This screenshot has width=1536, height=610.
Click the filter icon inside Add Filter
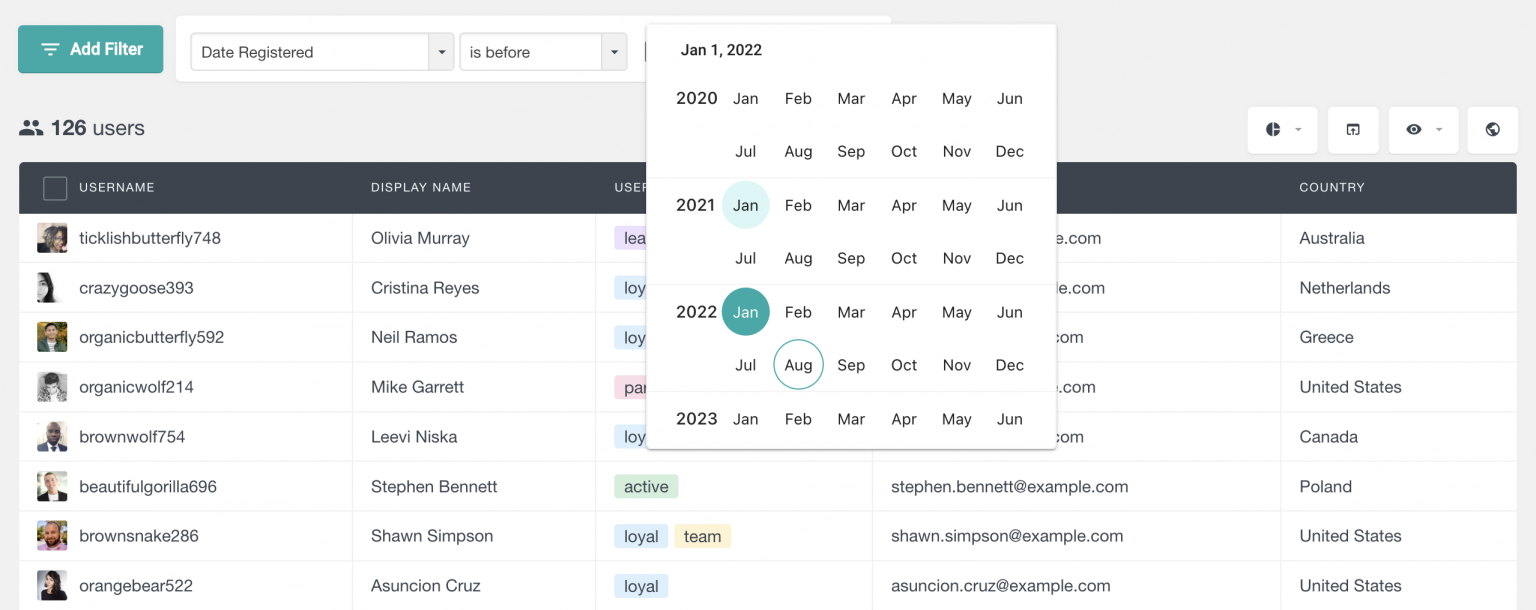(51, 48)
